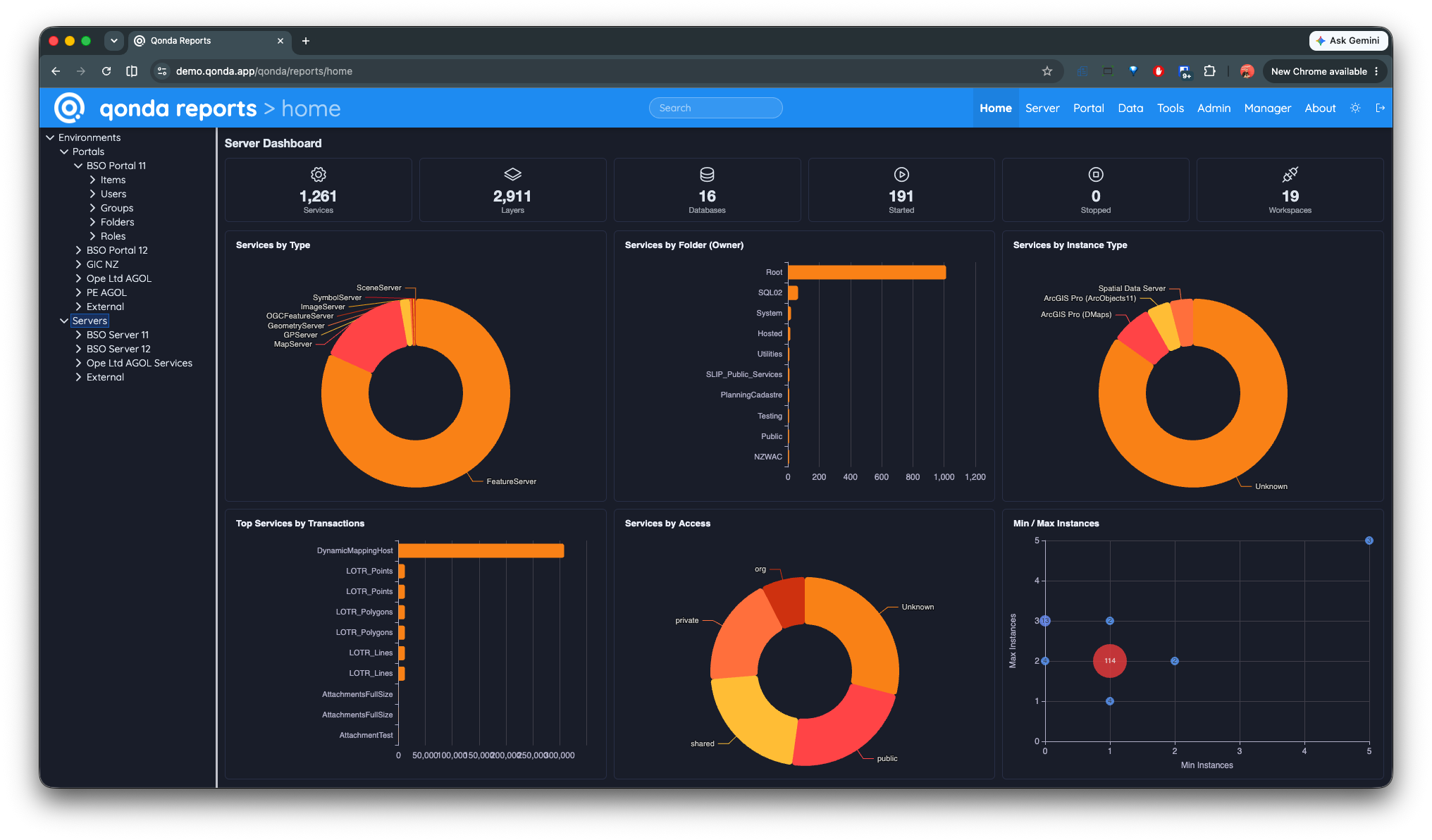Open the Tools menu

click(1171, 108)
